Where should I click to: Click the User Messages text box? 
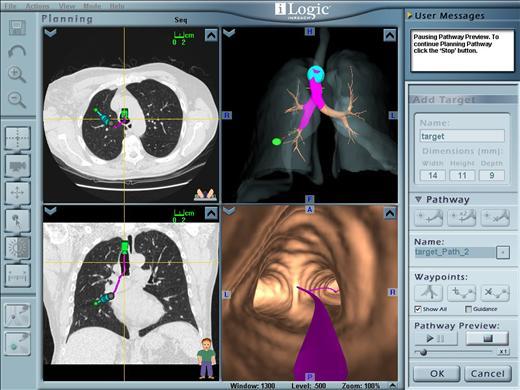pyautogui.click(x=462, y=51)
